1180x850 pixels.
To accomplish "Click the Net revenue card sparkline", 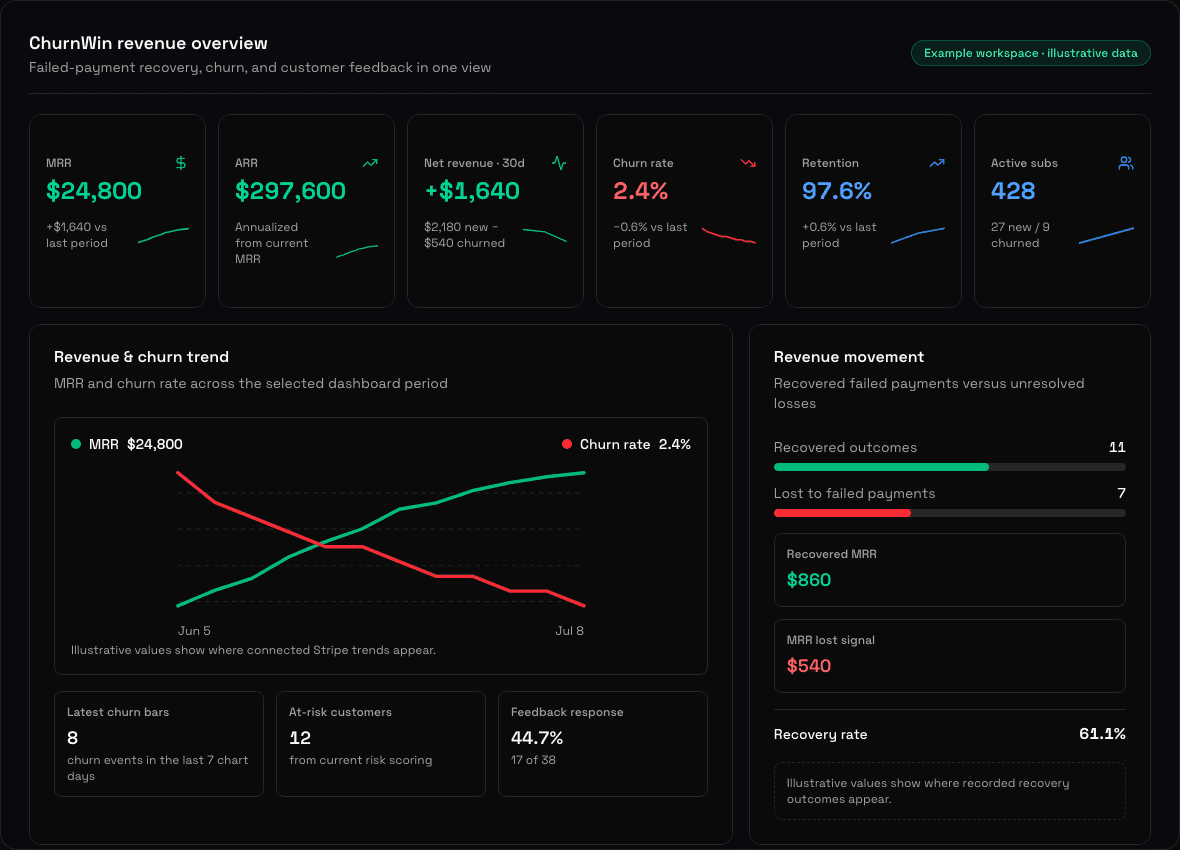I will point(545,235).
